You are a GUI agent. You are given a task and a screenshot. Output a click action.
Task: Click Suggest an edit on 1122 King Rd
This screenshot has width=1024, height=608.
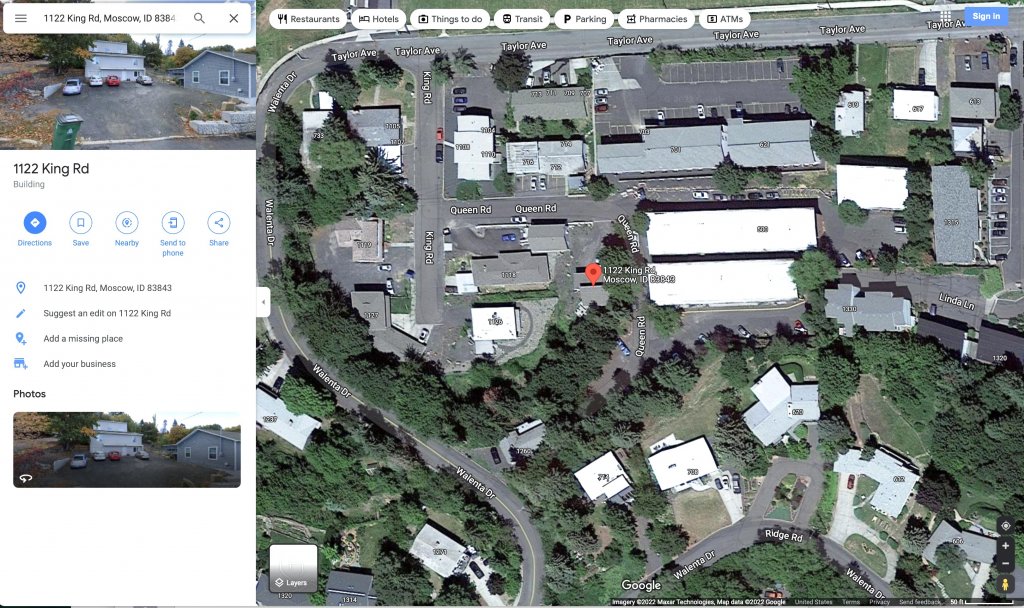[x=107, y=313]
